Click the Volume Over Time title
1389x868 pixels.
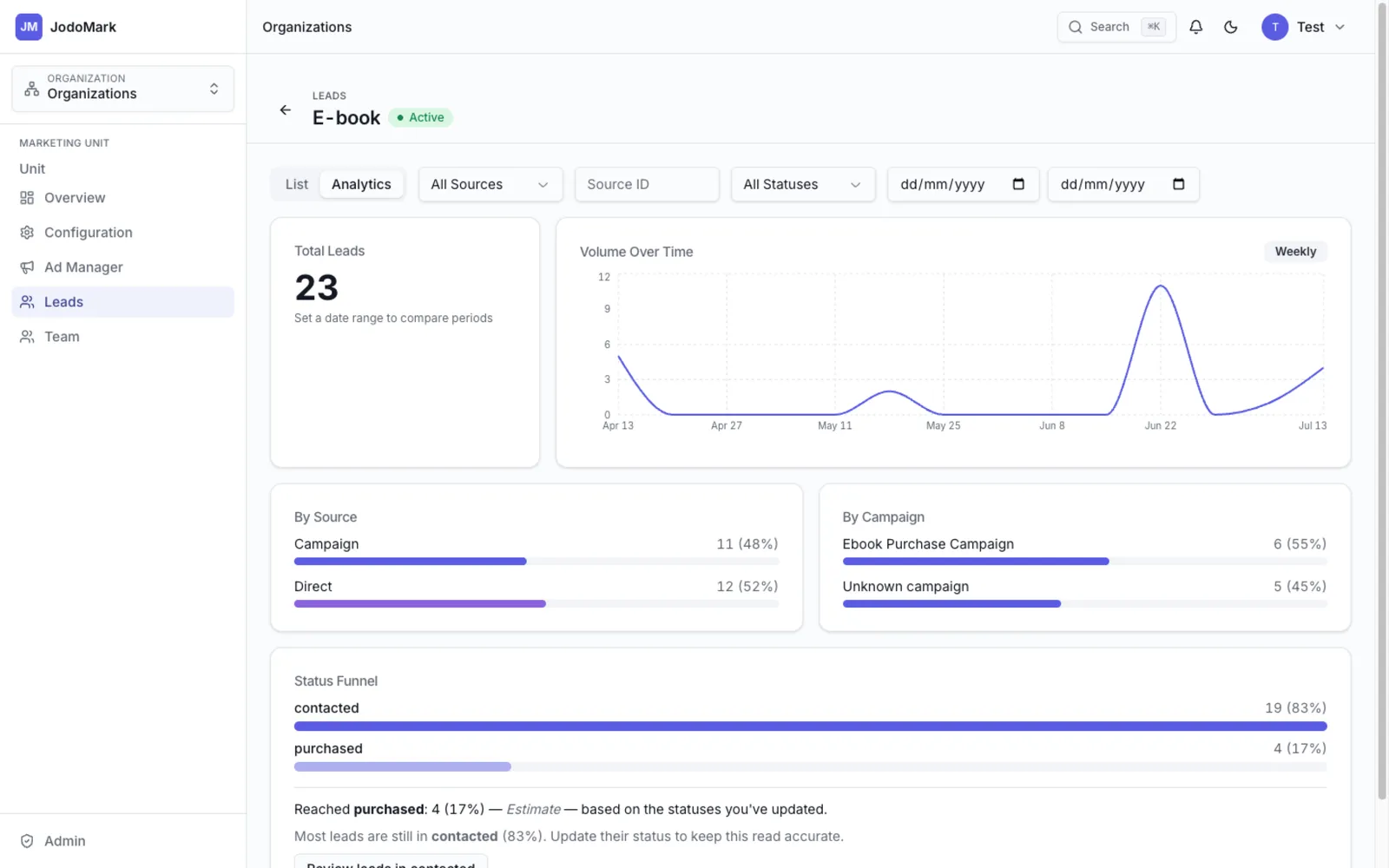click(636, 252)
